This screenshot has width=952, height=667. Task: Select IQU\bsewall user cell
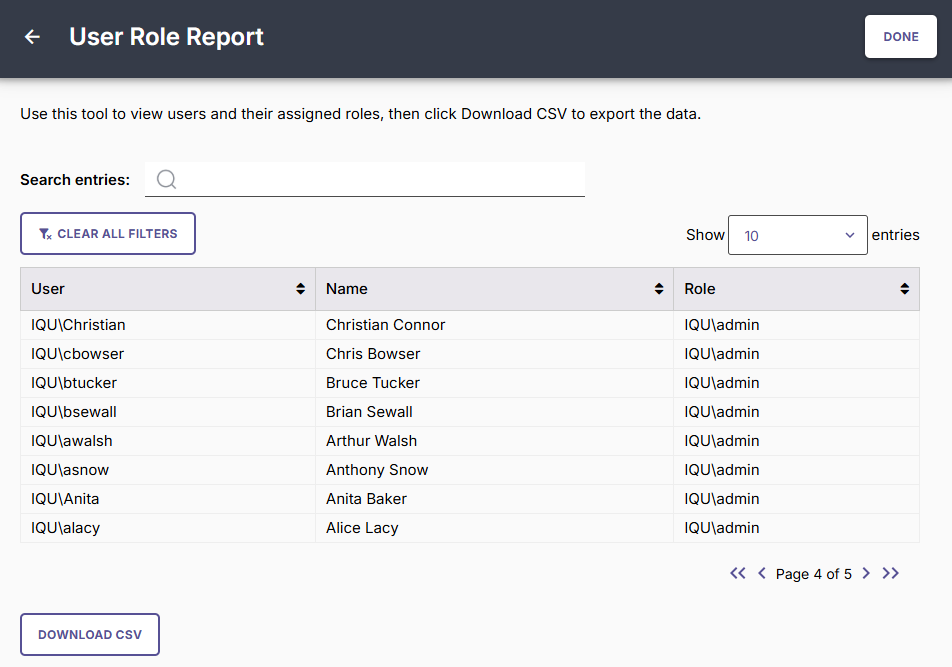coord(168,412)
